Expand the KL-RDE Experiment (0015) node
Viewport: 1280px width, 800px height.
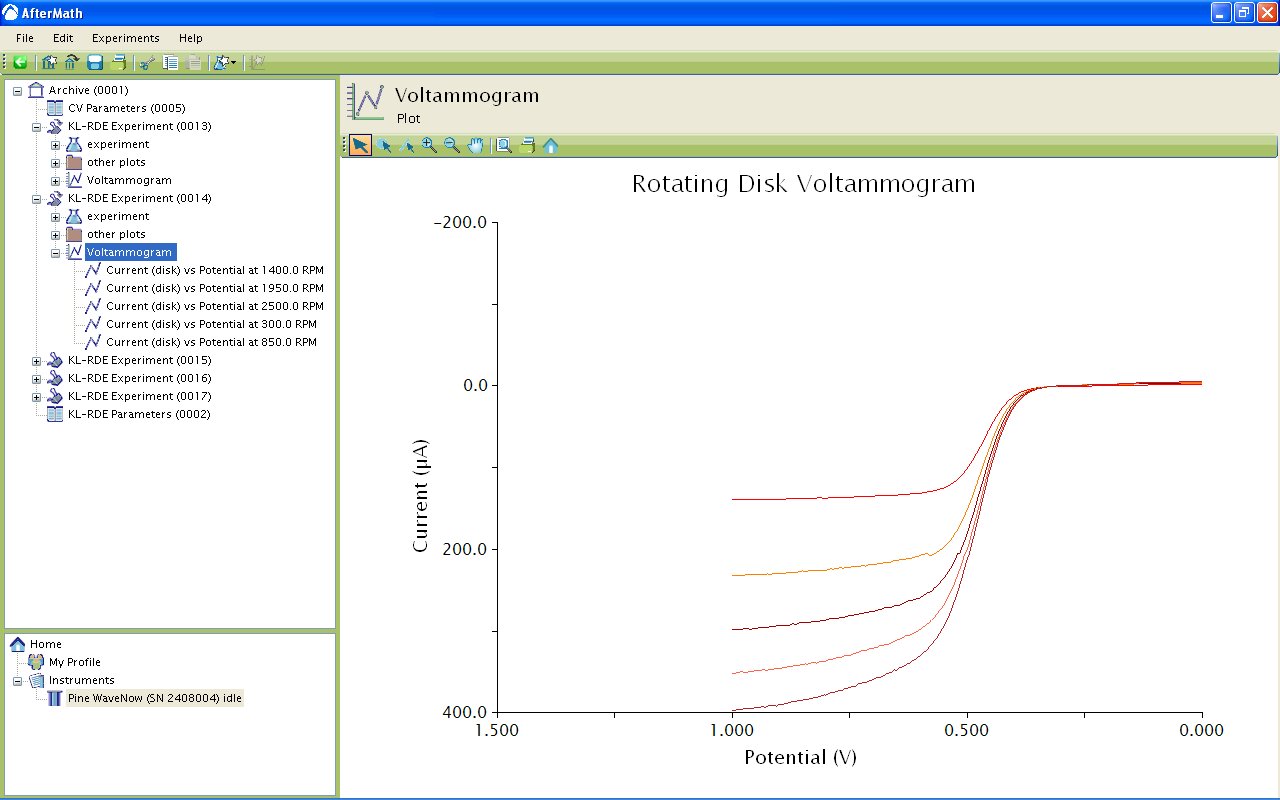[x=37, y=360]
